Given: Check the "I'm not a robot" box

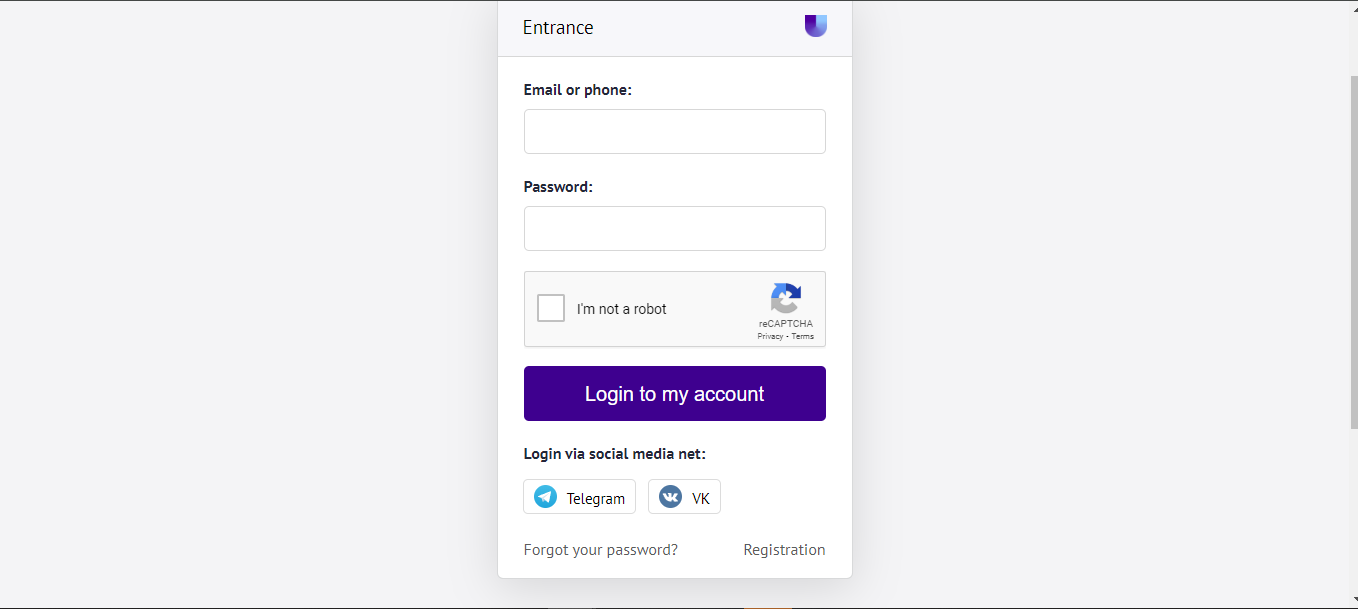Looking at the screenshot, I should [551, 308].
